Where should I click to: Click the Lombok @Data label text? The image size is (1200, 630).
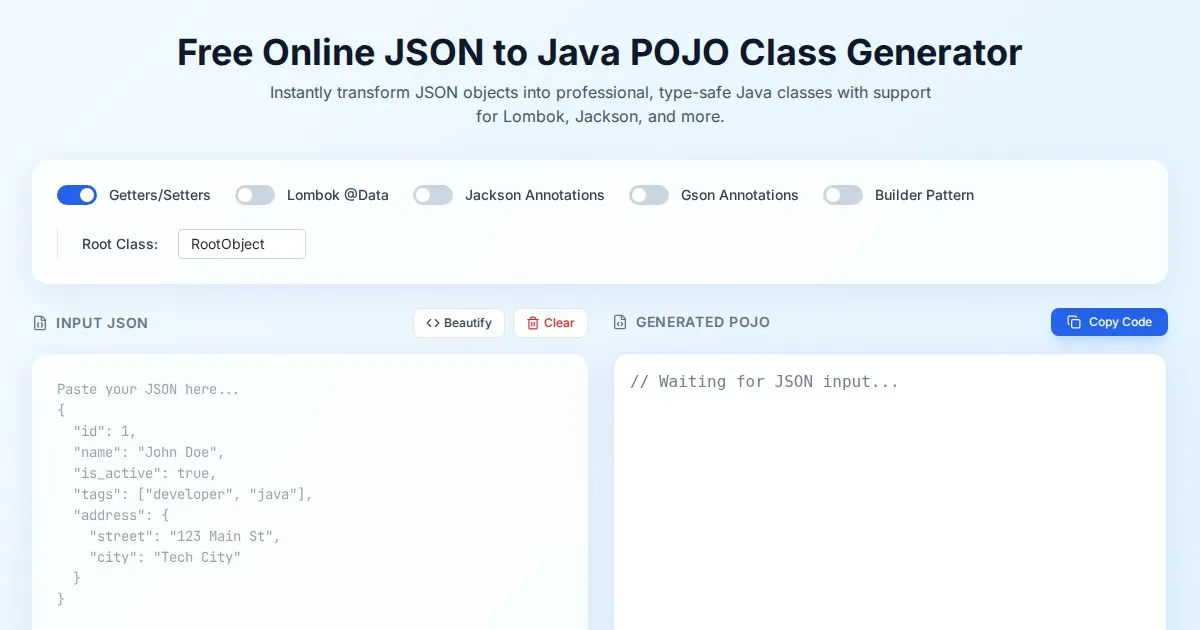coord(338,195)
